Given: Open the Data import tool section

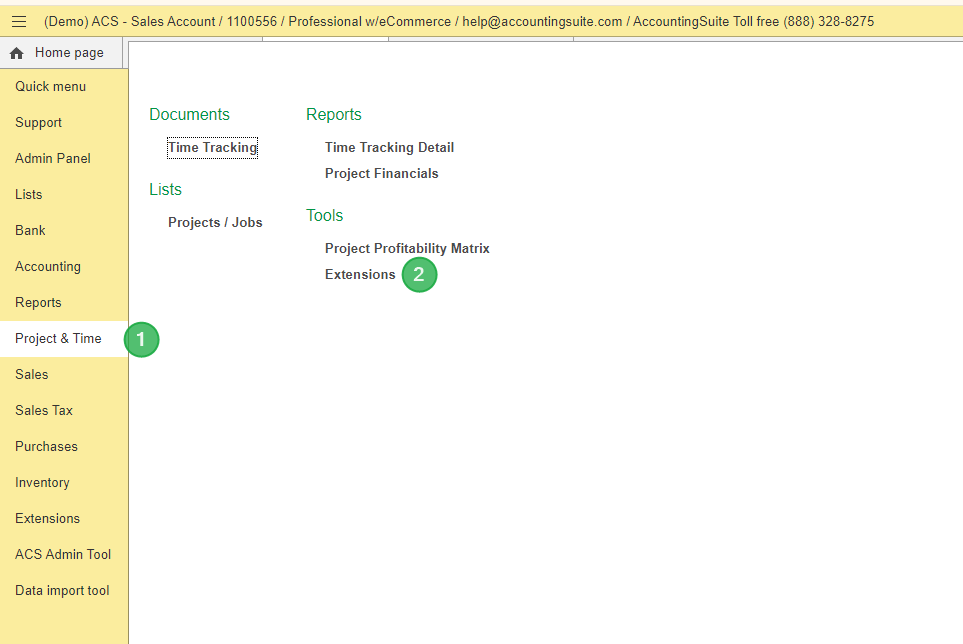Looking at the screenshot, I should pos(62,591).
